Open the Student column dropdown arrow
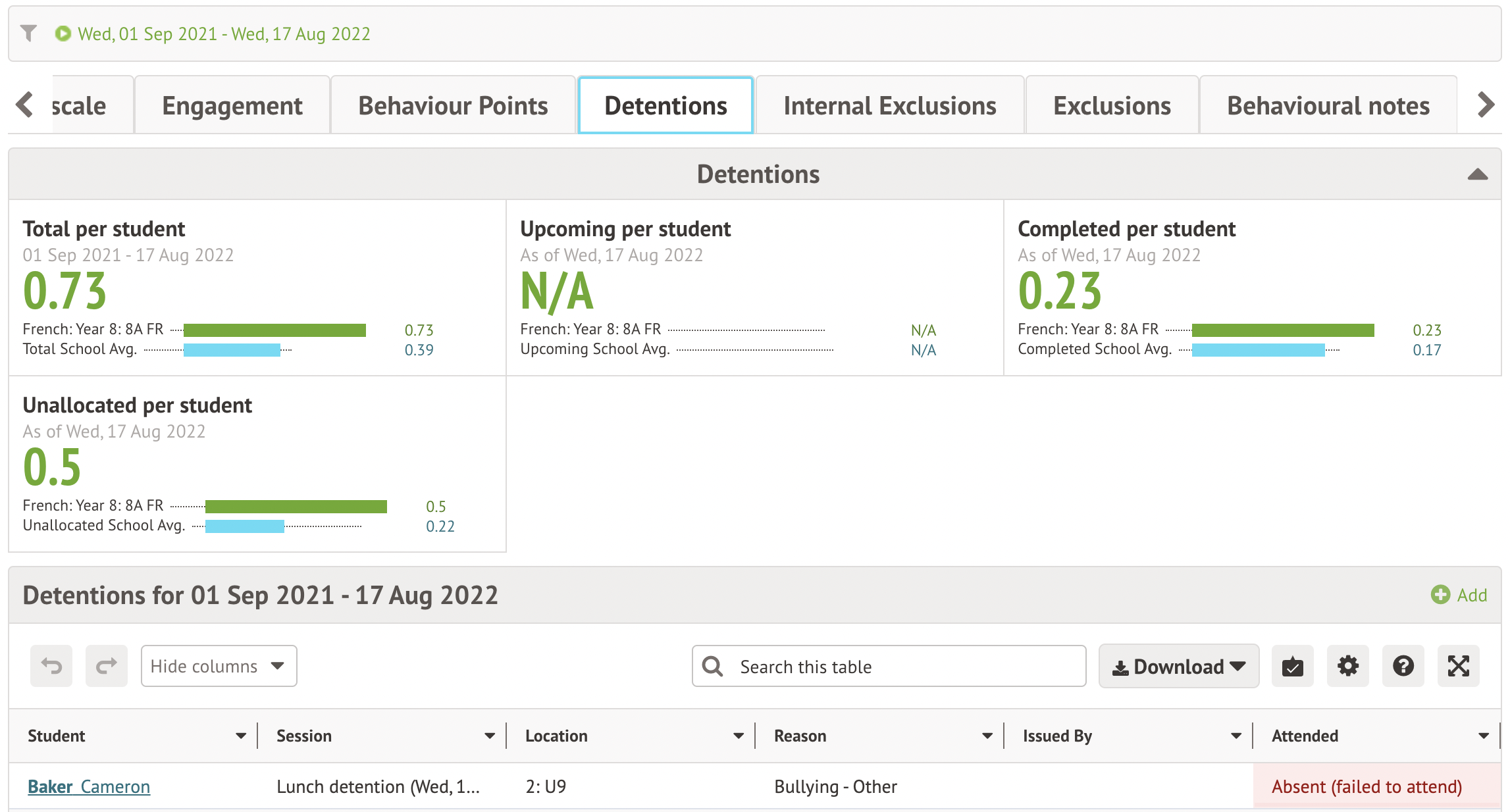 click(x=241, y=736)
